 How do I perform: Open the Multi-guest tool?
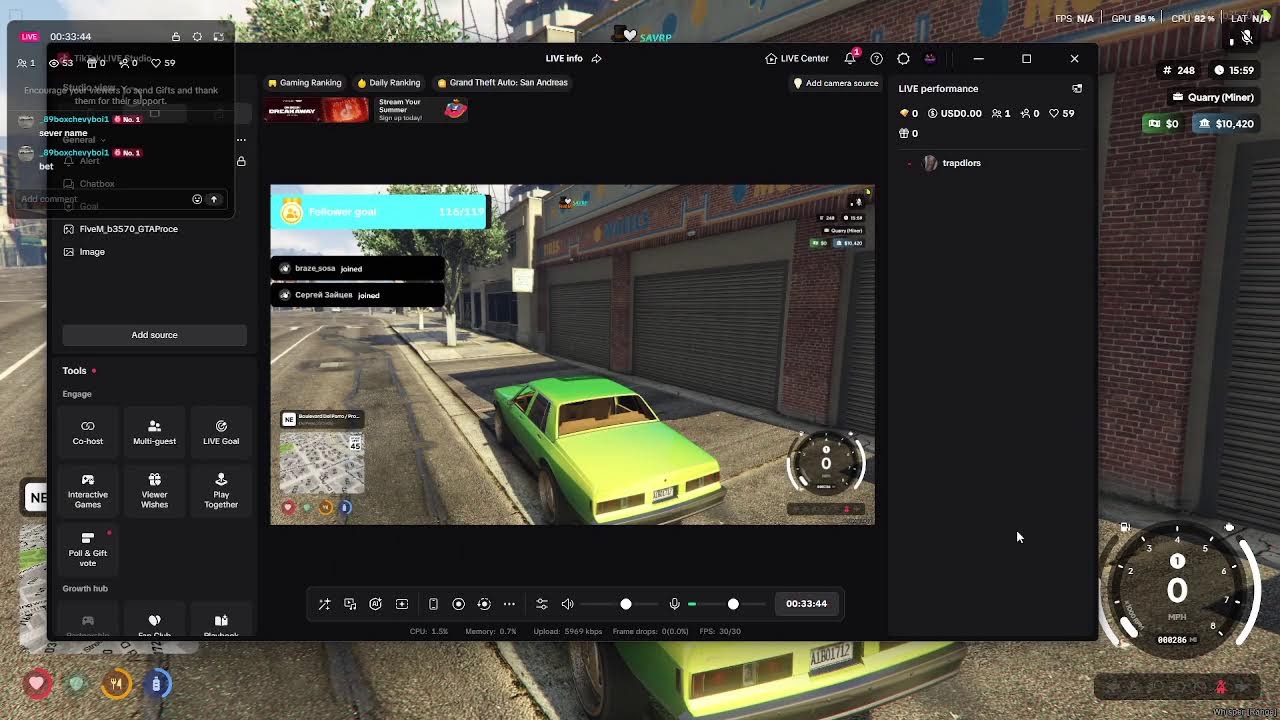pyautogui.click(x=154, y=432)
